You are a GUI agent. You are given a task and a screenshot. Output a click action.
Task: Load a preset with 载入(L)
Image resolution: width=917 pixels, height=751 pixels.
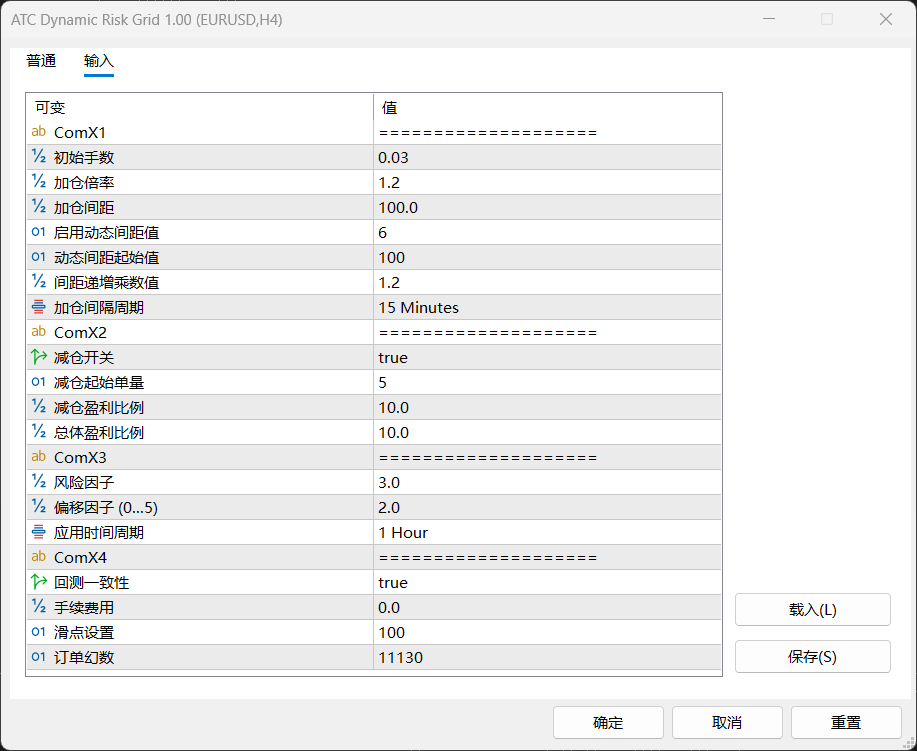tap(813, 610)
